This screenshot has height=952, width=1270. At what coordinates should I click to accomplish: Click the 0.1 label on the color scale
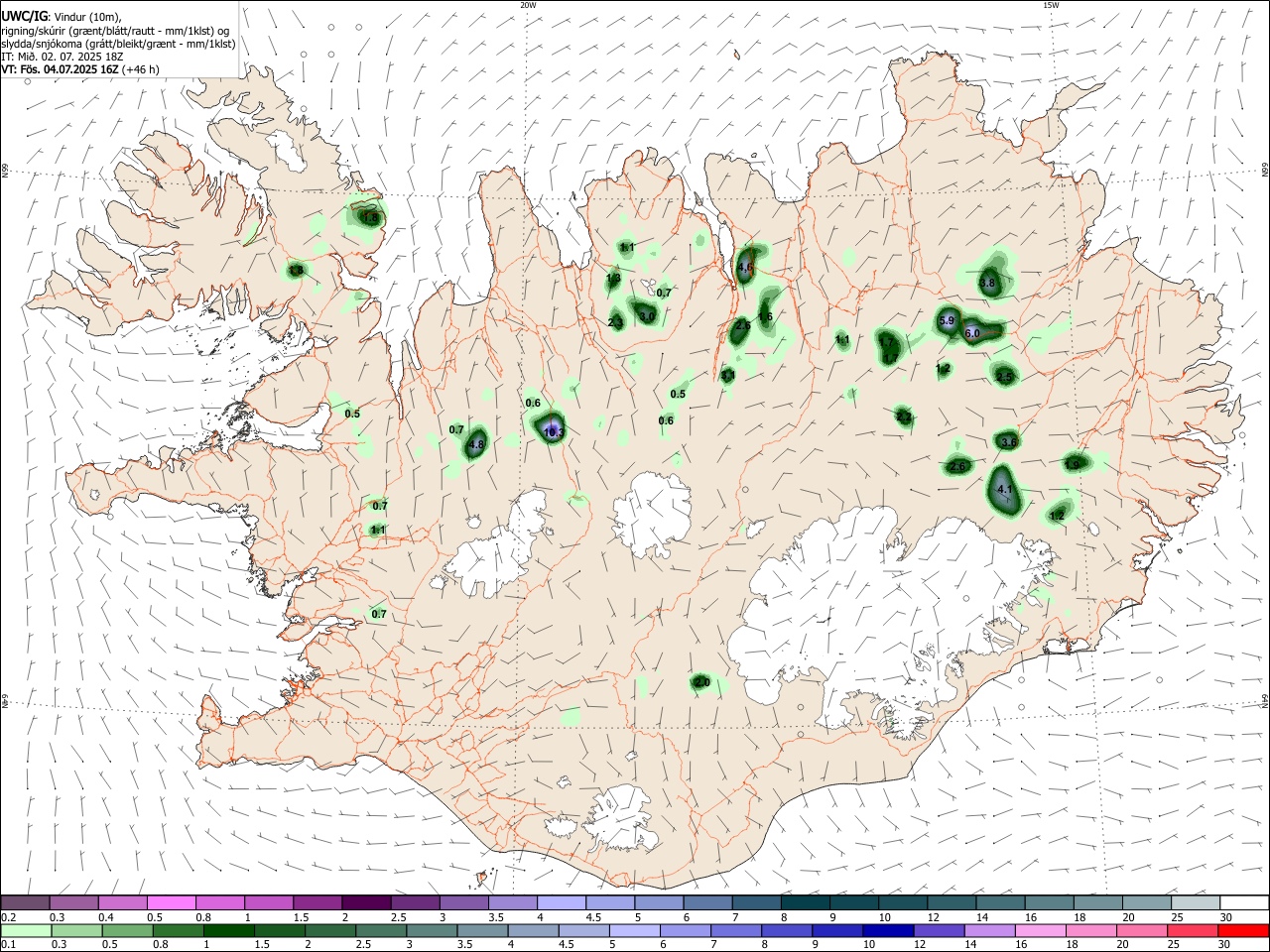(x=7, y=945)
